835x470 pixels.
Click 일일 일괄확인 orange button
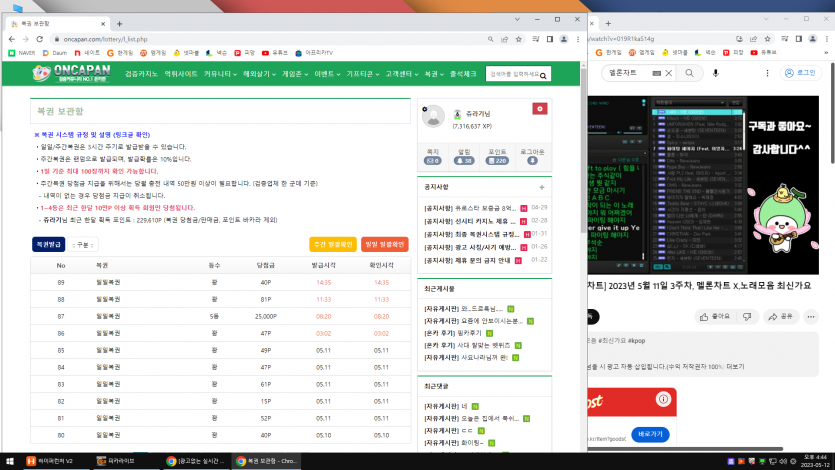(384, 244)
